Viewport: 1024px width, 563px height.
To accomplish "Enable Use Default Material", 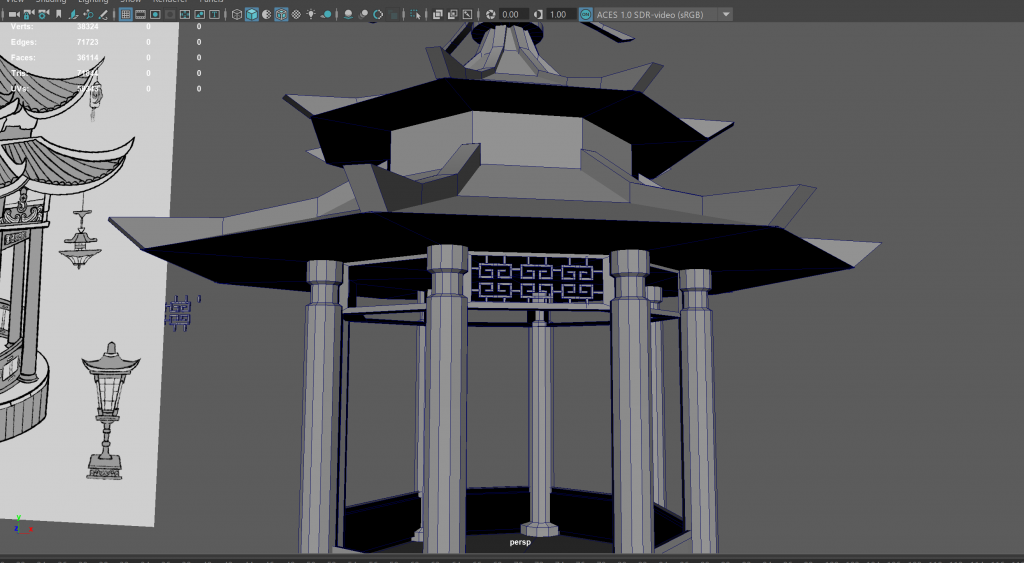I will (x=266, y=14).
